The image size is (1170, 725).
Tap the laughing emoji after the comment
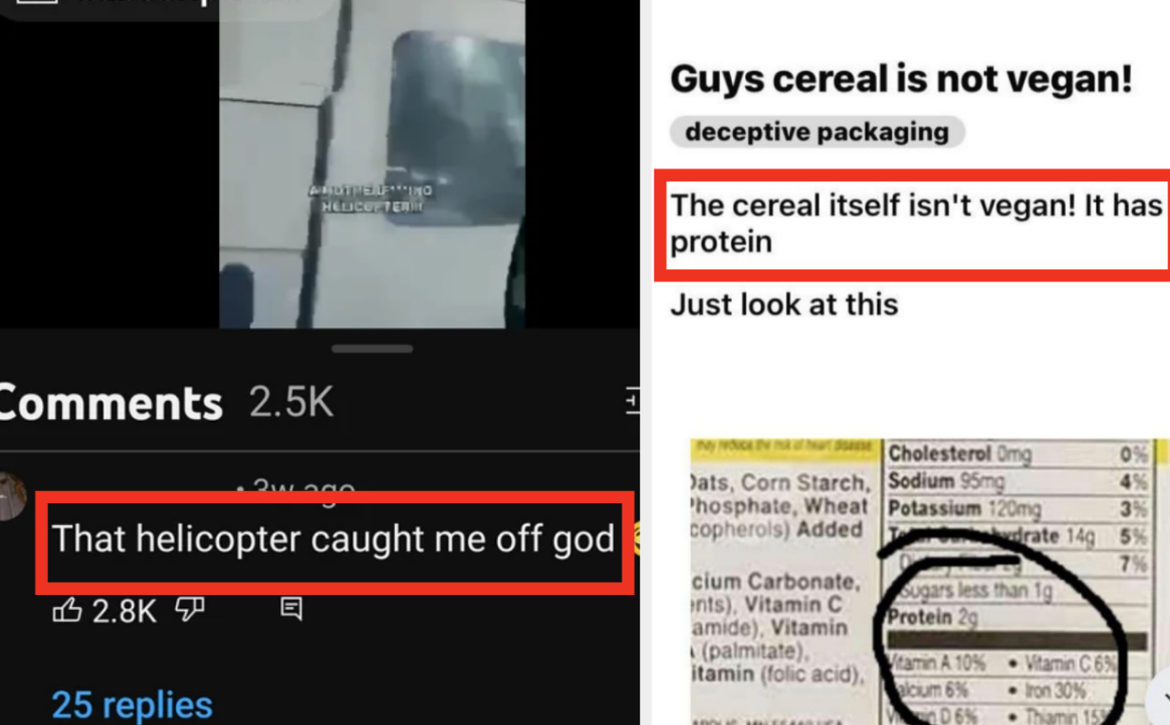point(636,539)
